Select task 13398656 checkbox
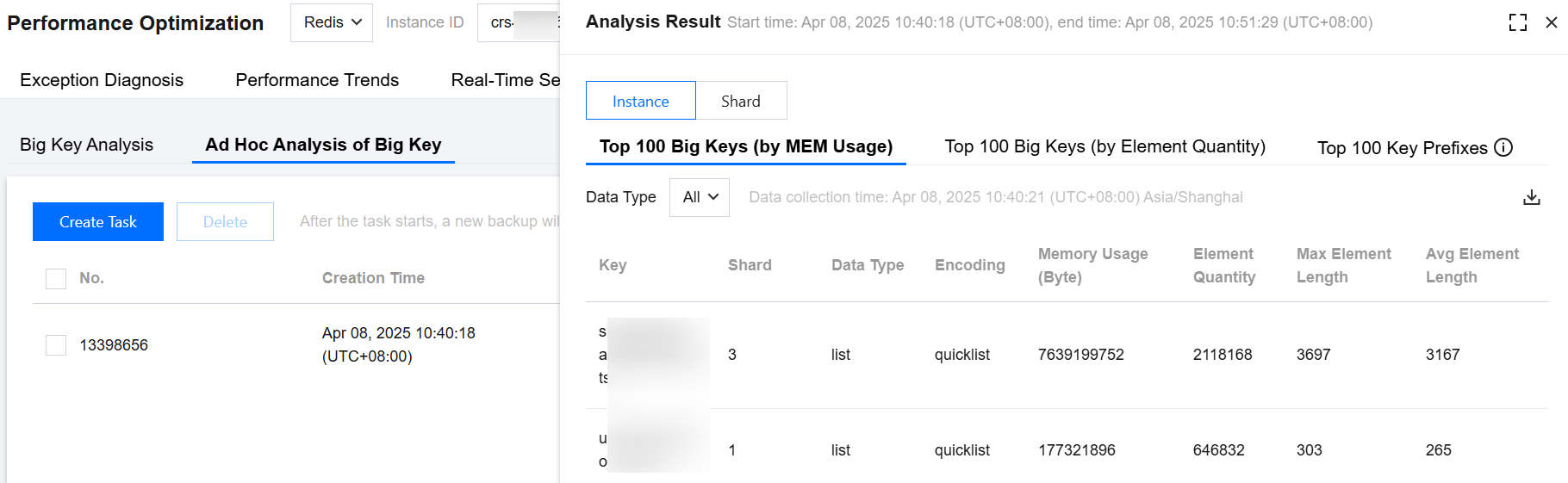This screenshot has height=483, width=1568. (x=56, y=345)
